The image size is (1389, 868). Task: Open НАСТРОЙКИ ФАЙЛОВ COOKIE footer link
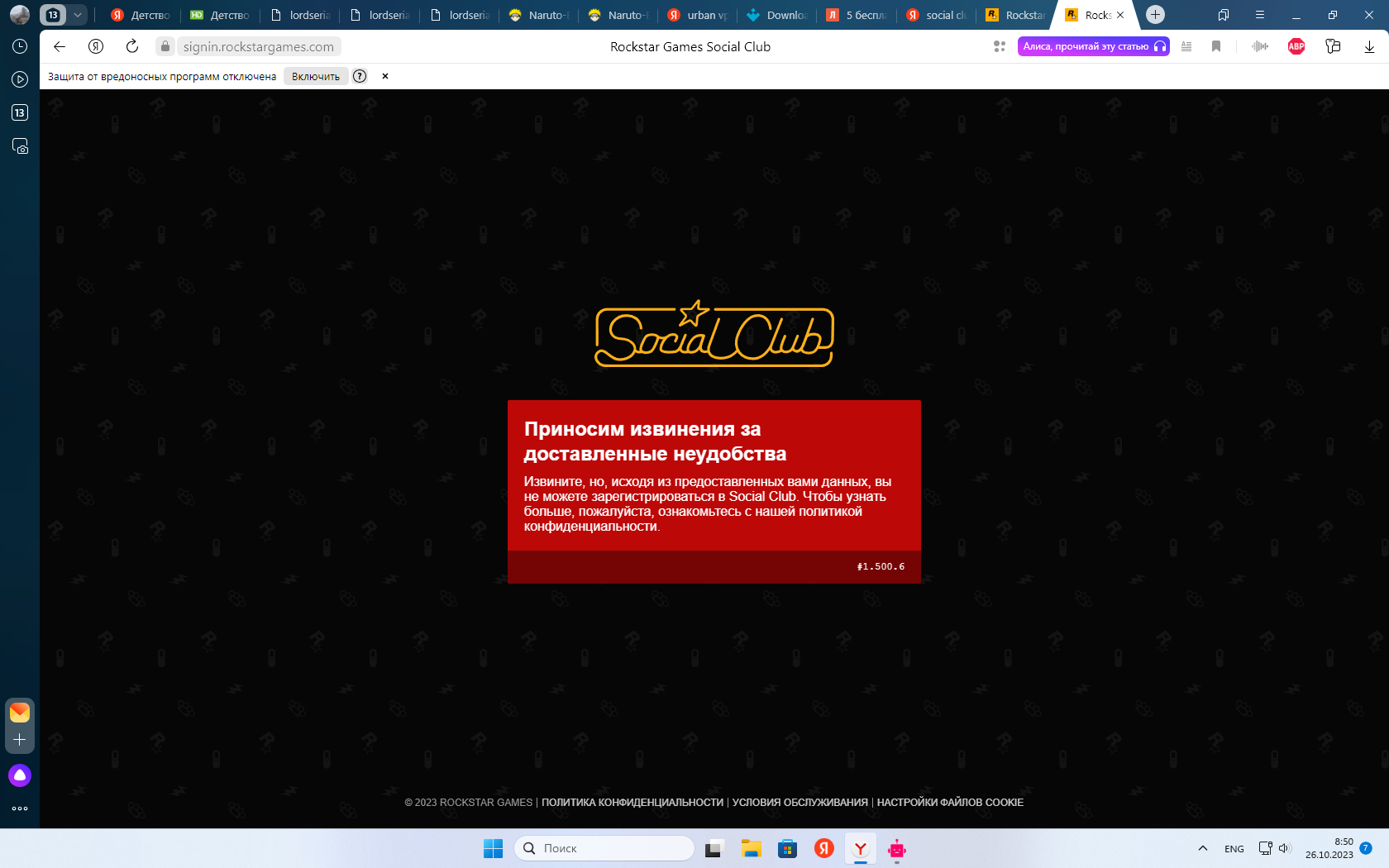[950, 803]
